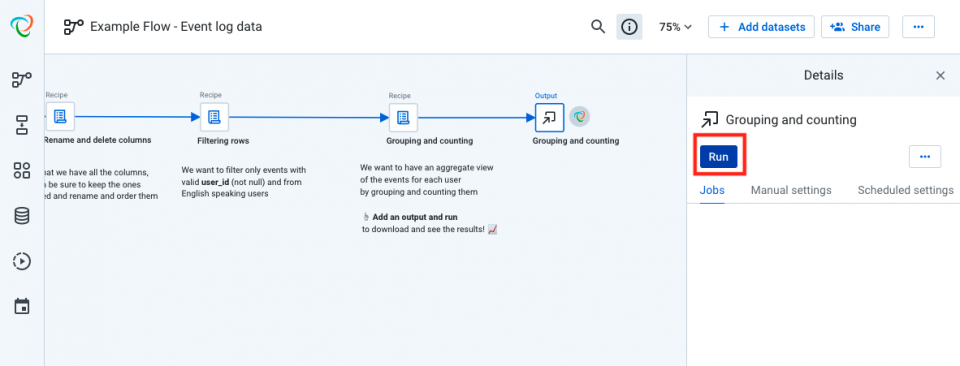Select the Filtering rows recipe node
Screen dimensions: 960x366
(214, 117)
